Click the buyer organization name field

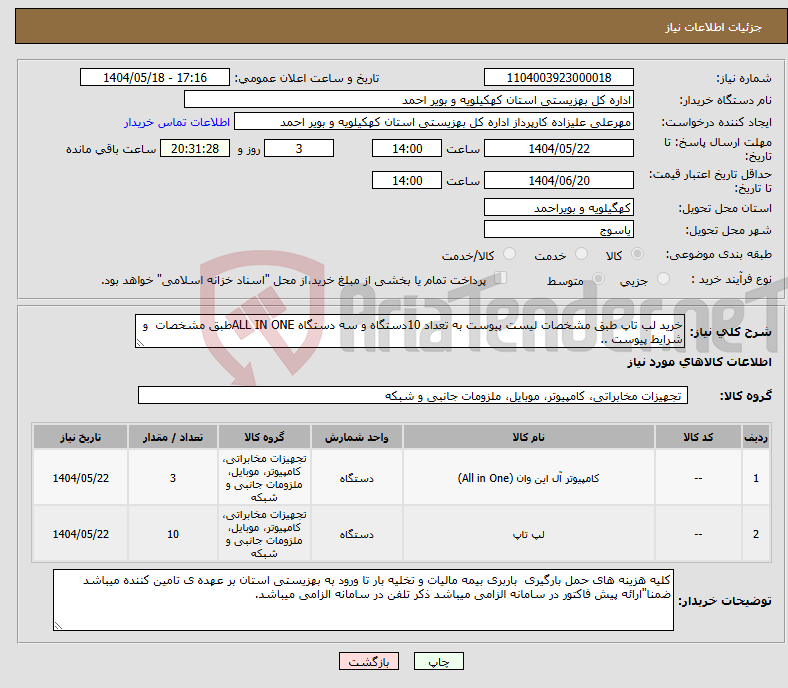click(409, 100)
